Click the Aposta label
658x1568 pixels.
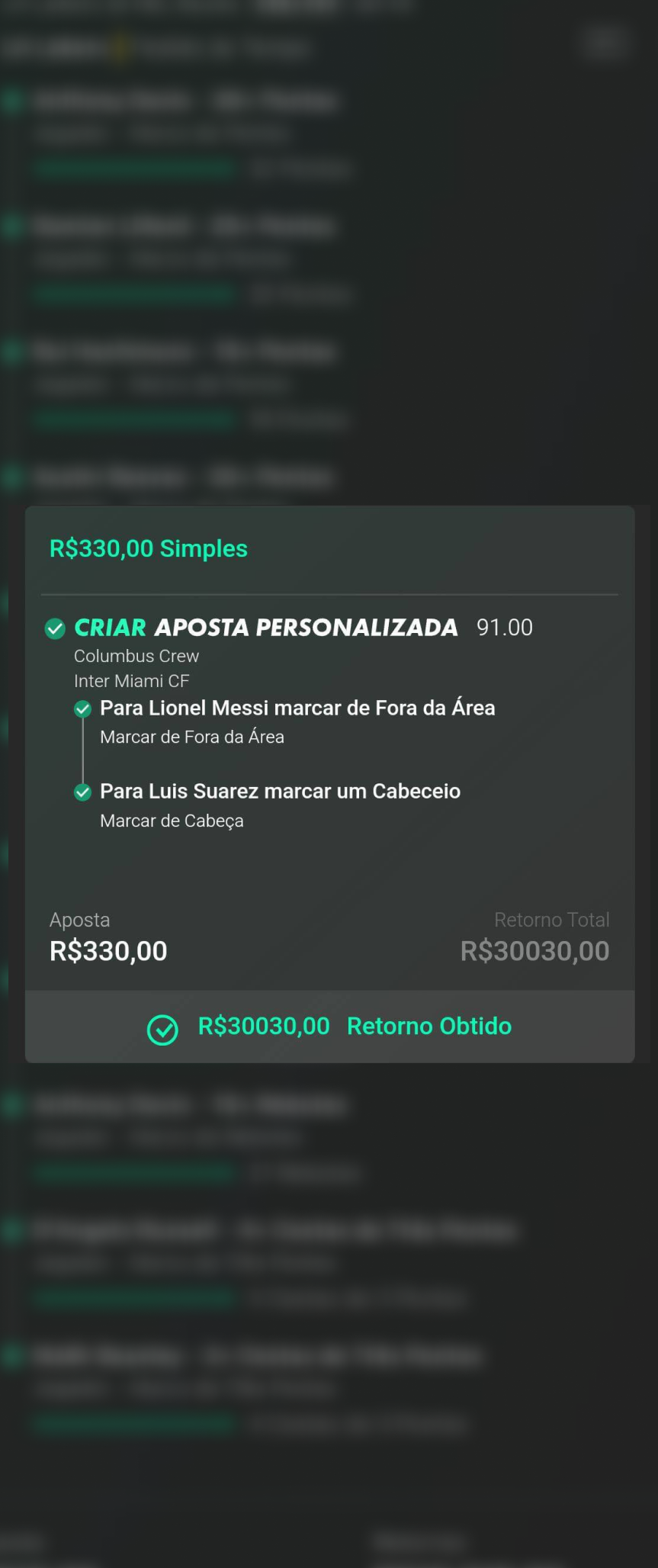click(x=79, y=920)
